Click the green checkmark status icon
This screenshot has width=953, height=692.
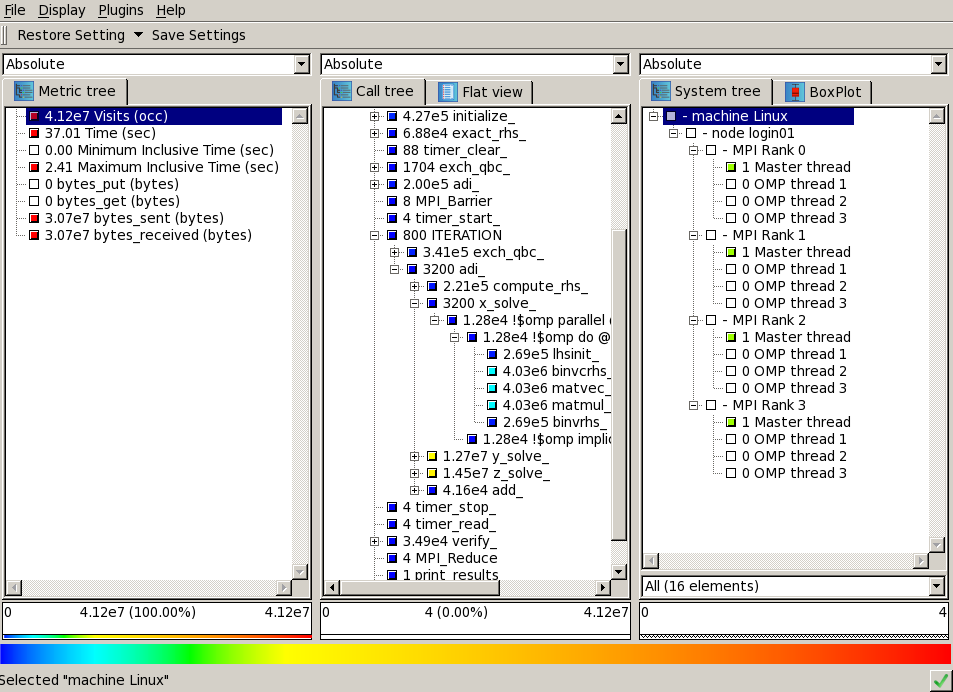(x=941, y=681)
